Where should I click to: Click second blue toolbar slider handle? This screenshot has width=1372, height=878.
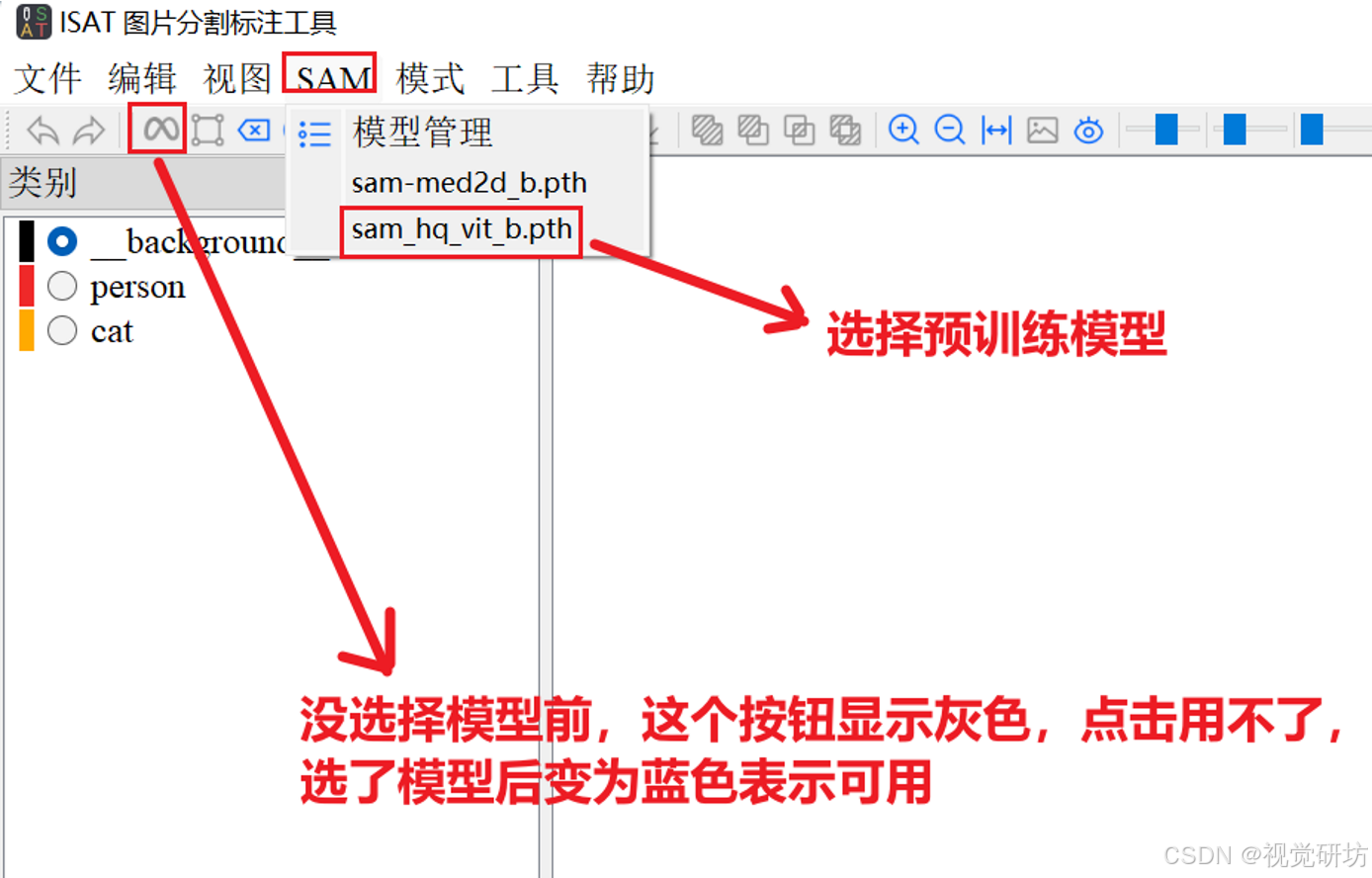(1235, 129)
